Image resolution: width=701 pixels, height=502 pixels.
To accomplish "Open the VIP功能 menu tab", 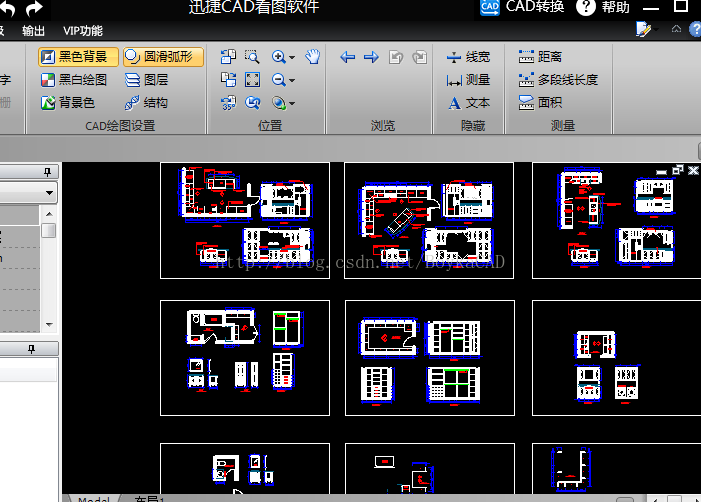I will 83,31.
